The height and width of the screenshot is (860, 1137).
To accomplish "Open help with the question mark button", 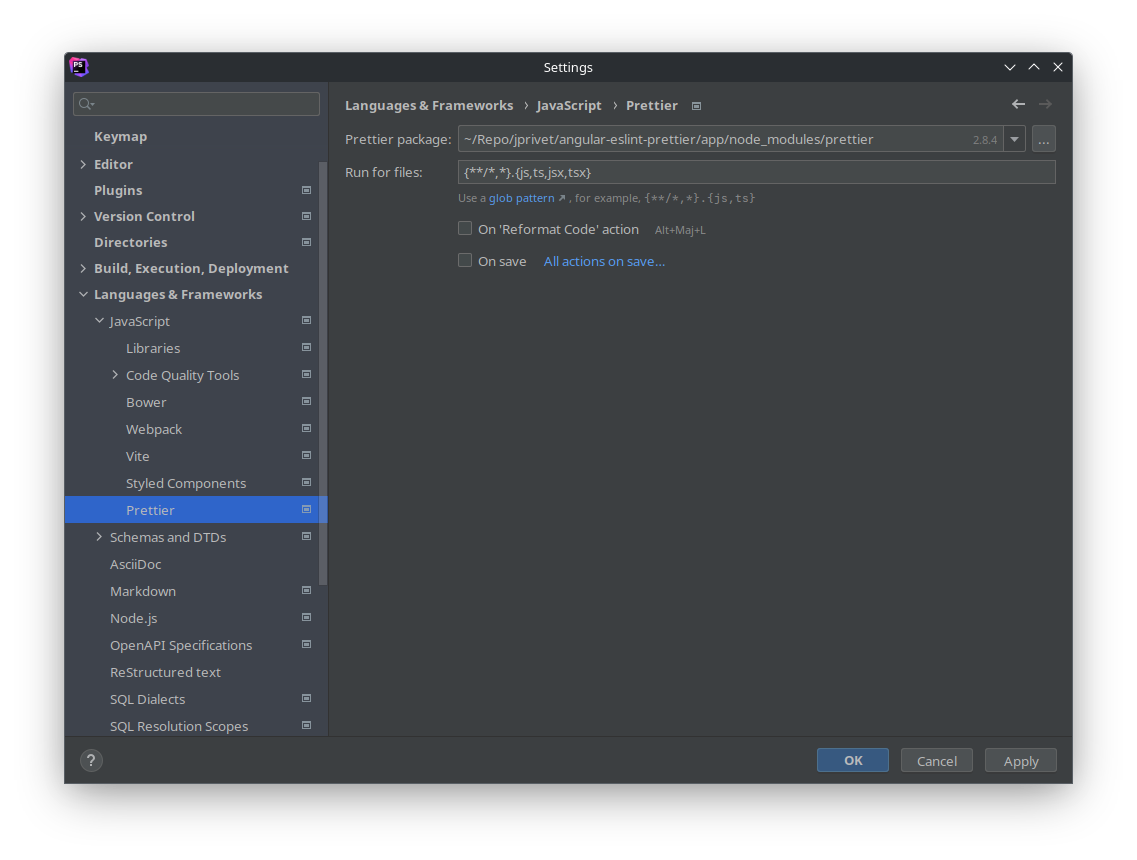I will 91,761.
